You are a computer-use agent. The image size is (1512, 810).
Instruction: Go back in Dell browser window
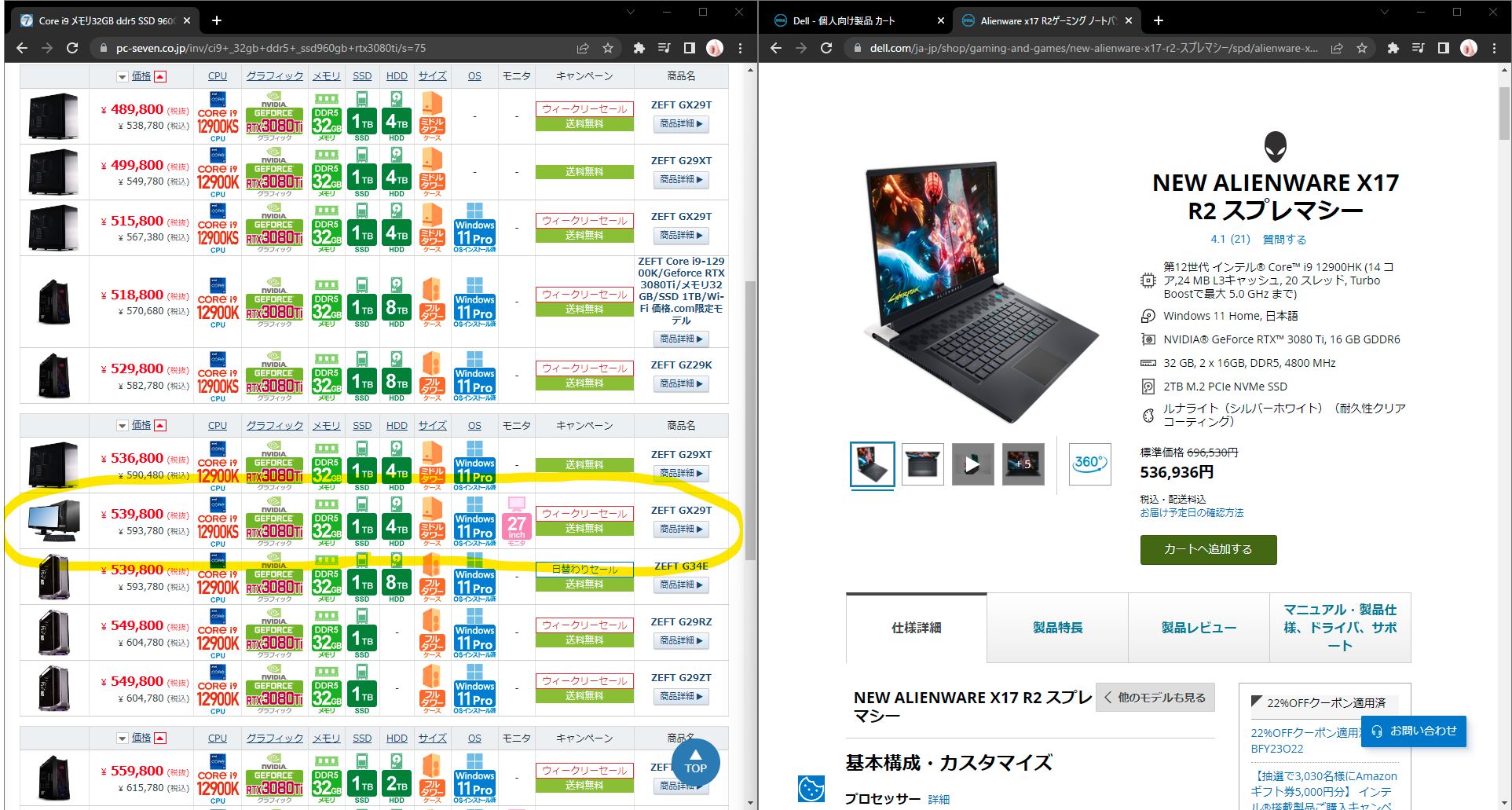coord(776,48)
